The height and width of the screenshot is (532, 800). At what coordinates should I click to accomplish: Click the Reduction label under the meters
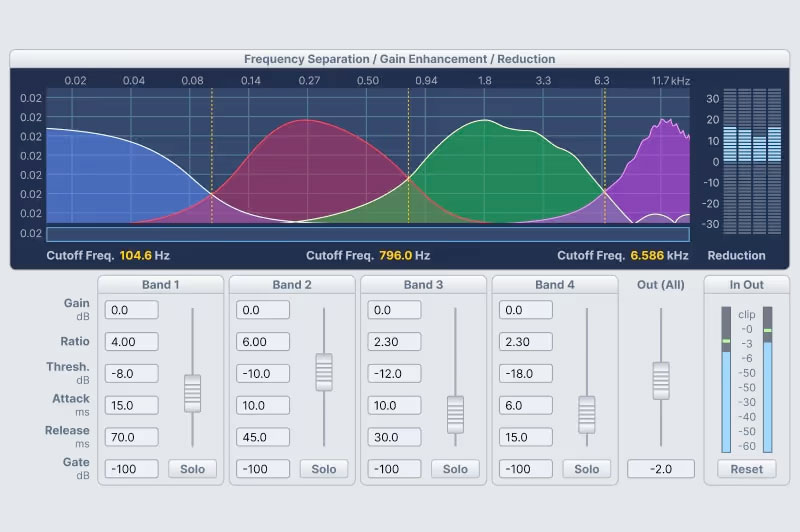coord(736,256)
